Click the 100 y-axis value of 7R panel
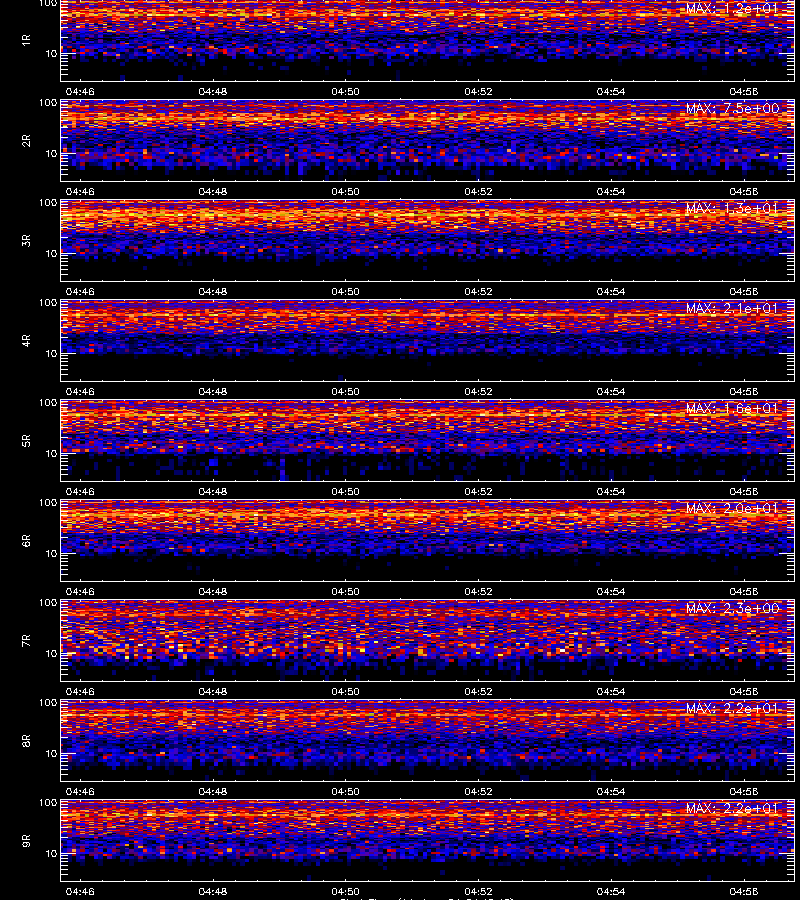The width and height of the screenshot is (800, 900). pos(48,603)
